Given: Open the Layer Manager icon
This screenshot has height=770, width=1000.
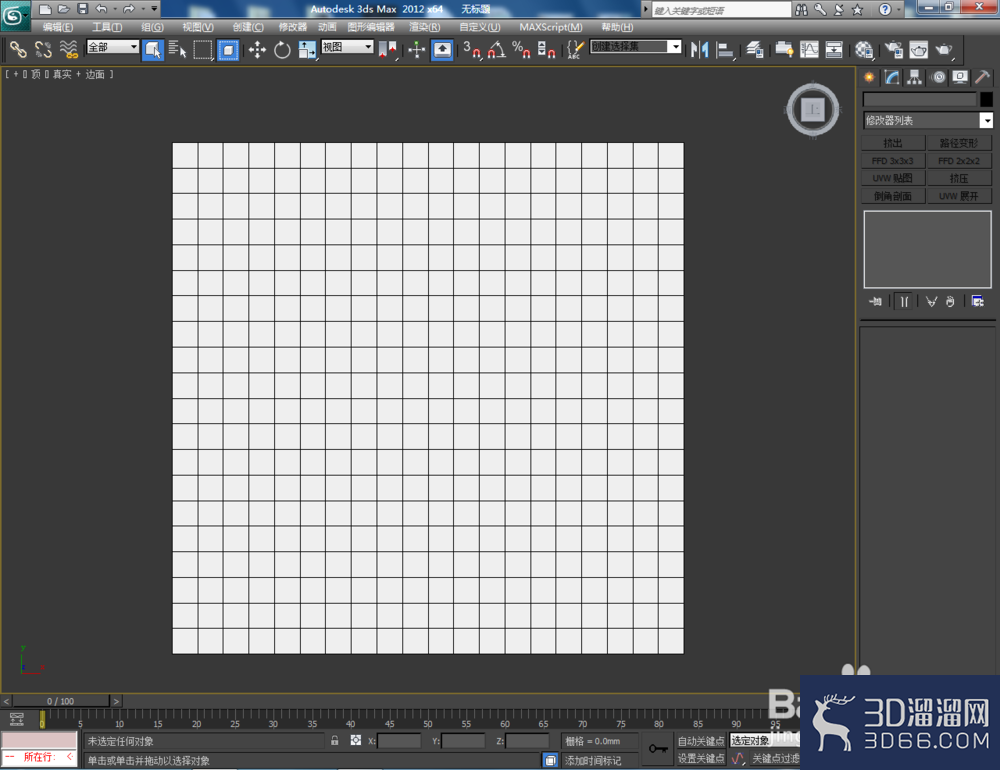Looking at the screenshot, I should [x=754, y=49].
